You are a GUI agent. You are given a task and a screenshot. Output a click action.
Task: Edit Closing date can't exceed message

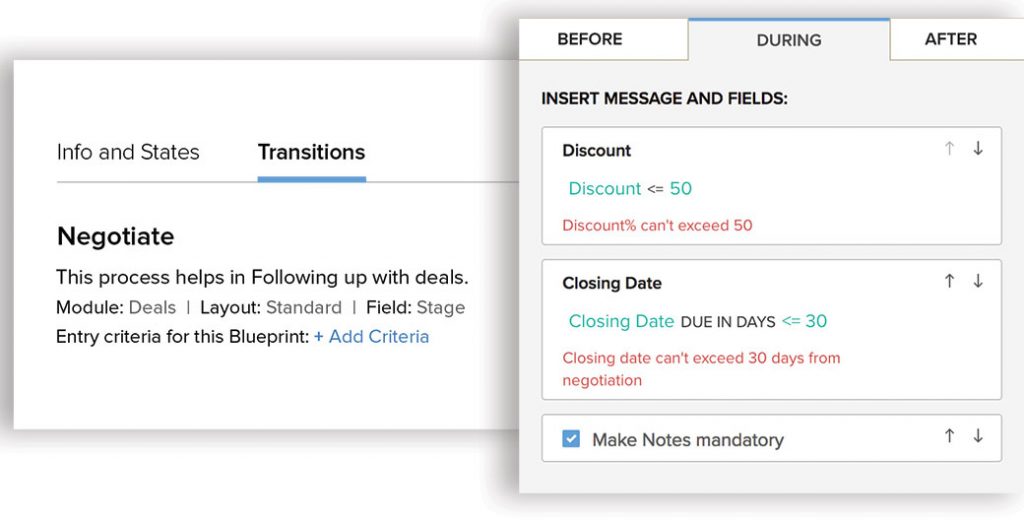[701, 369]
